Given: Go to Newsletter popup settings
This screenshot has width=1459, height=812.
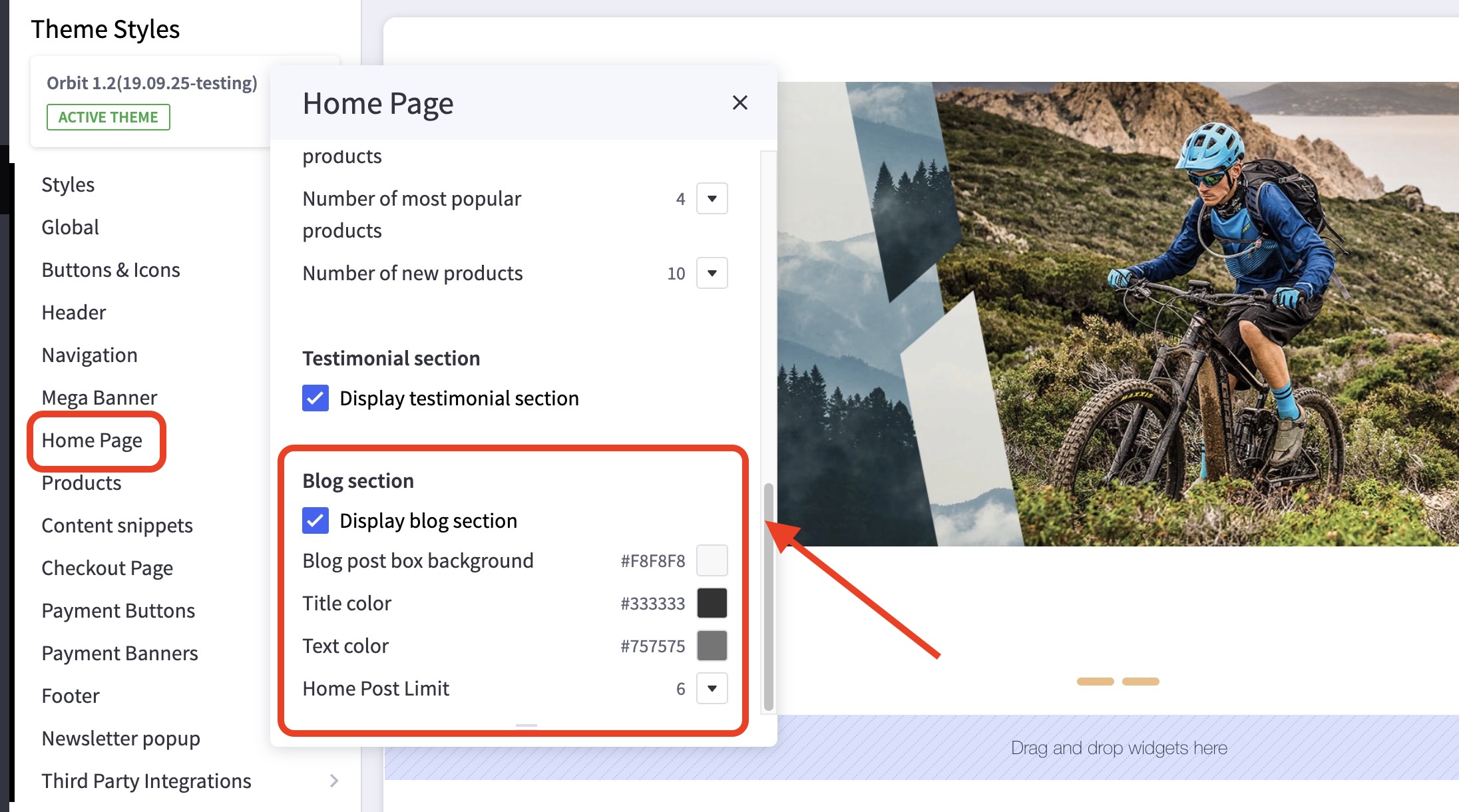Looking at the screenshot, I should tap(120, 738).
